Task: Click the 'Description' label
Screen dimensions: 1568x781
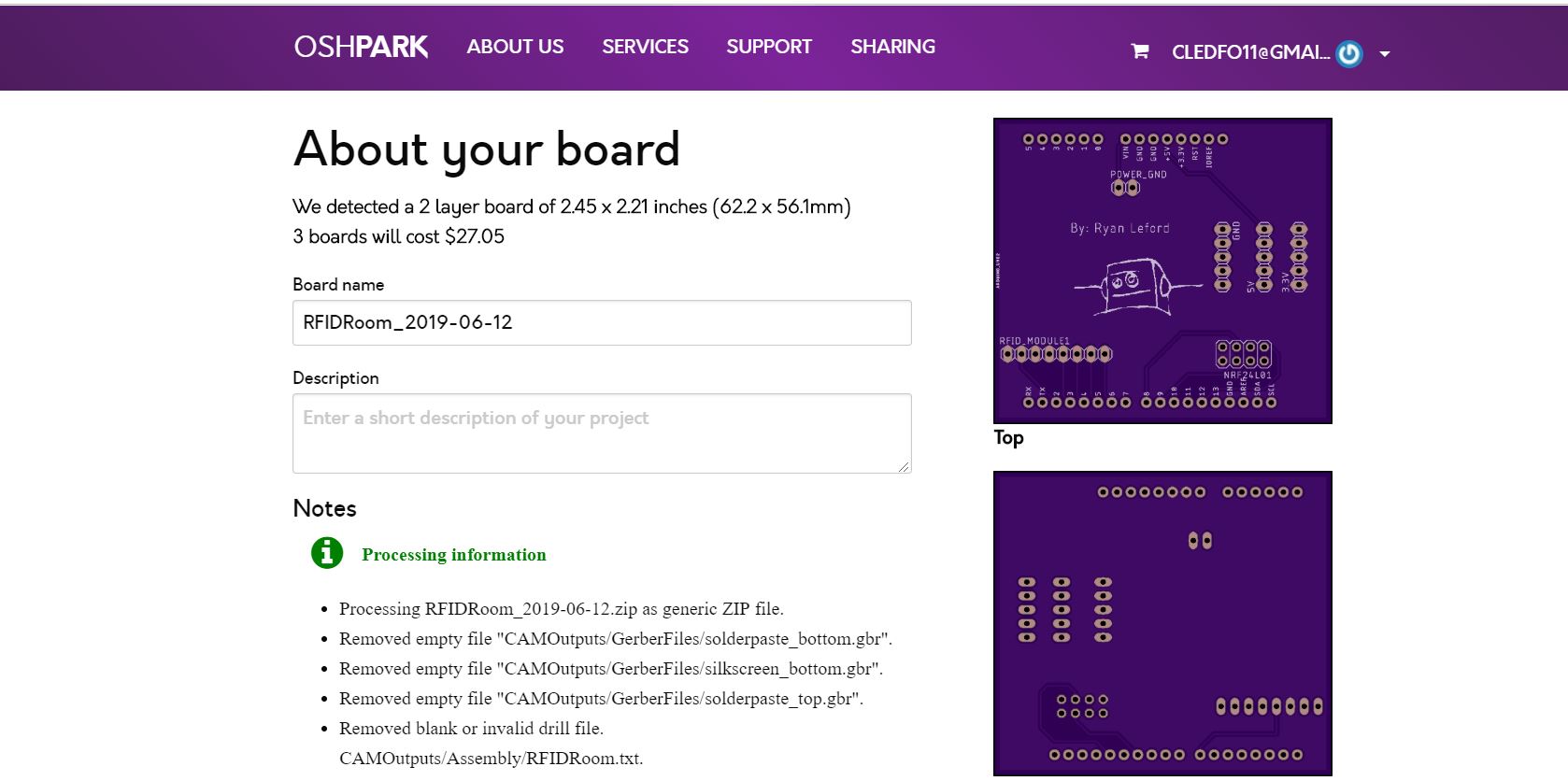Action: [335, 378]
